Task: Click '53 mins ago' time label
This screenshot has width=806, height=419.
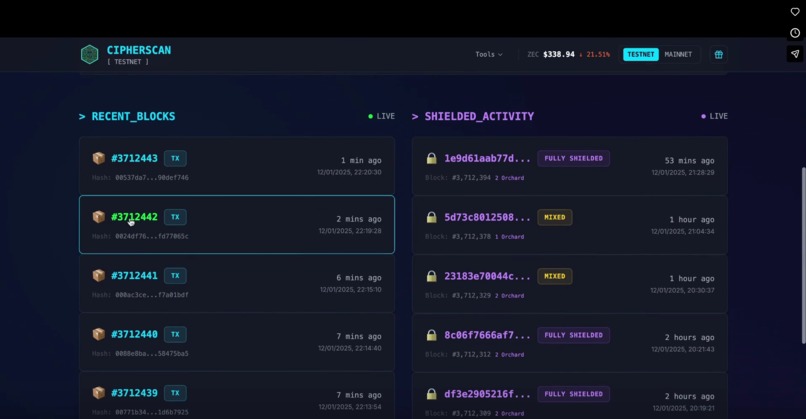Action: [689, 160]
